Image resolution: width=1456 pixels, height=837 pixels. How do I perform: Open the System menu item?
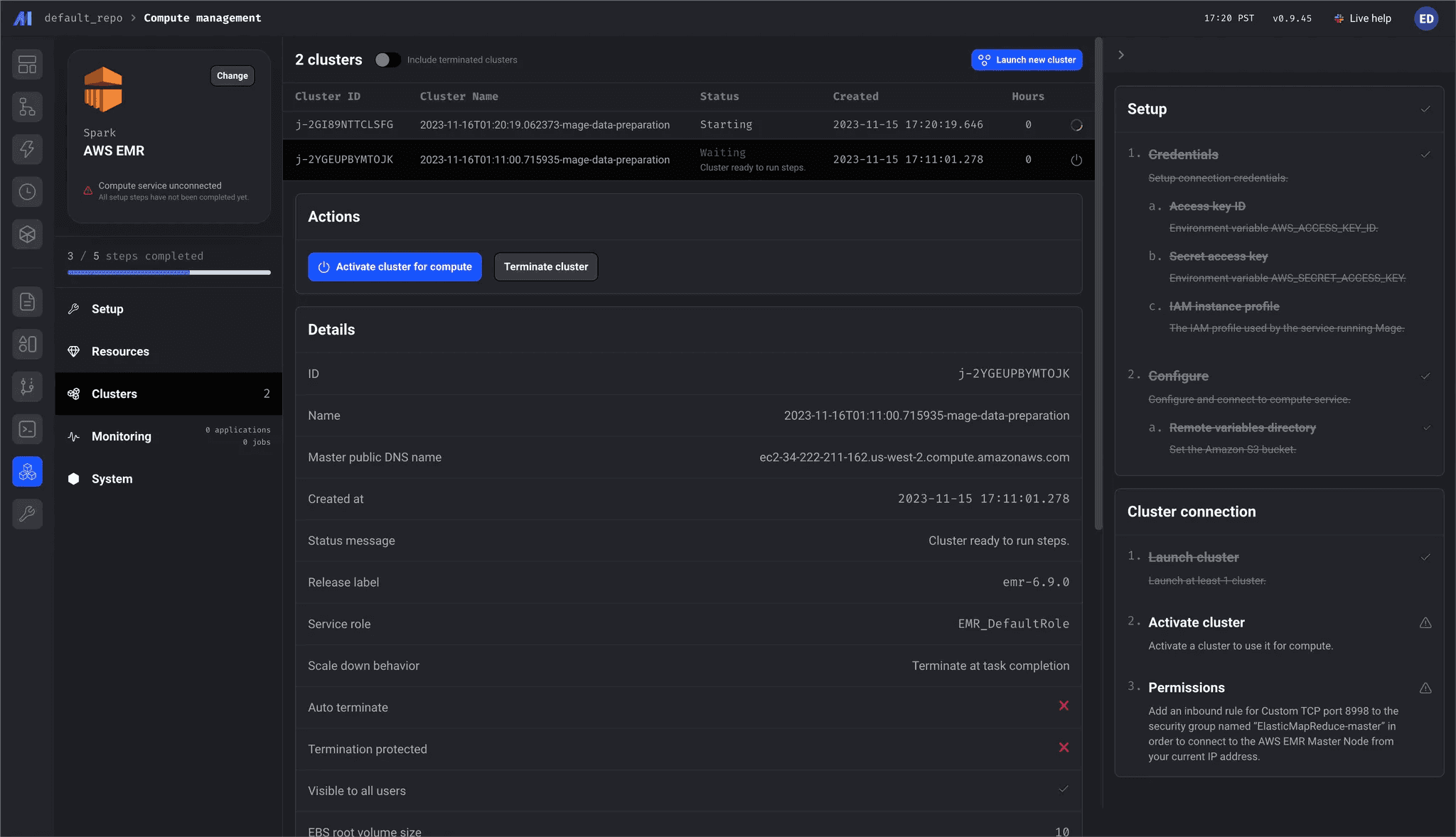click(x=168, y=479)
